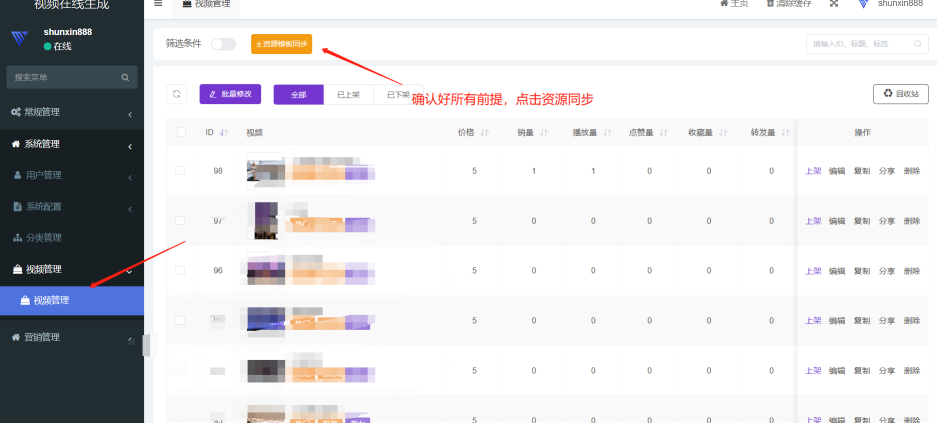Expand the 用户管理 submenu
This screenshot has height=423, width=937.
pyautogui.click(x=72, y=176)
